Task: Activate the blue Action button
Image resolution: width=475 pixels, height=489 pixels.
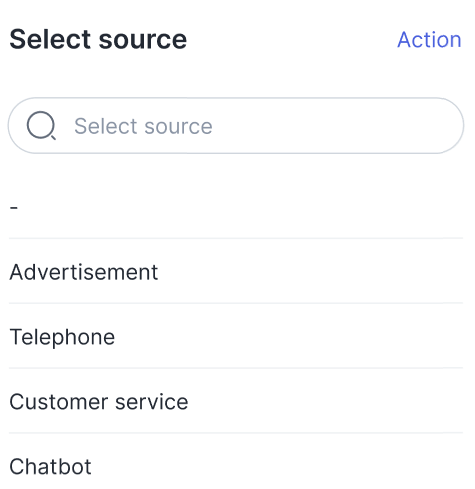Action: (x=429, y=40)
